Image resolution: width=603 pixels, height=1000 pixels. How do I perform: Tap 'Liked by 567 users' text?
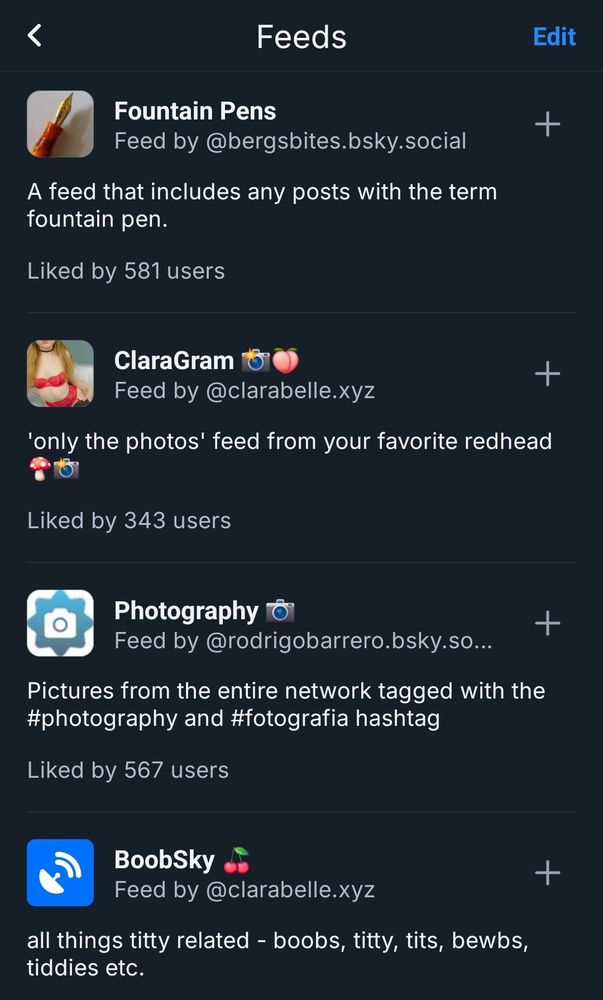point(128,770)
